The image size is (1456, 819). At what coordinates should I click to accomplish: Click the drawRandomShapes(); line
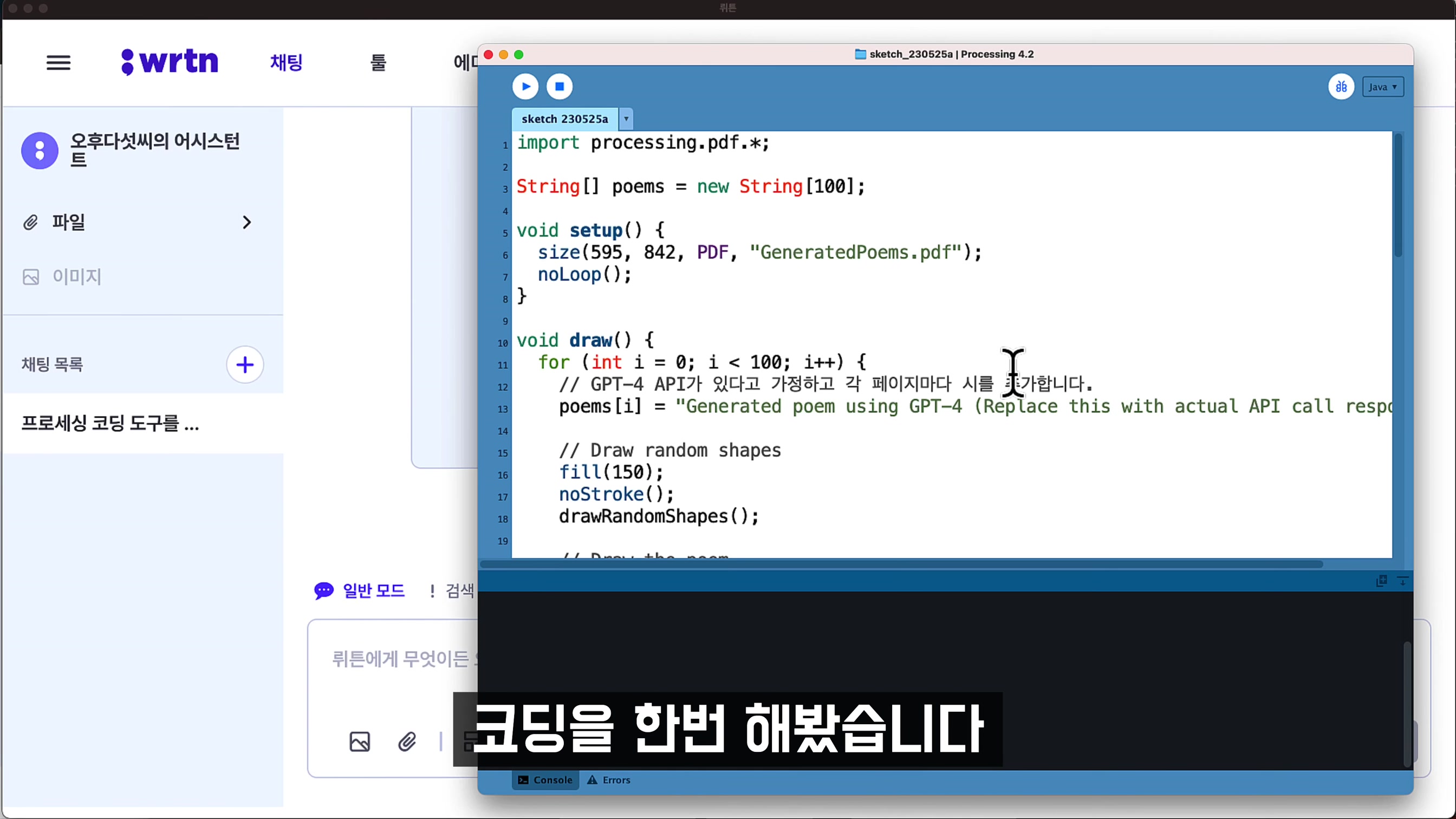[659, 517]
